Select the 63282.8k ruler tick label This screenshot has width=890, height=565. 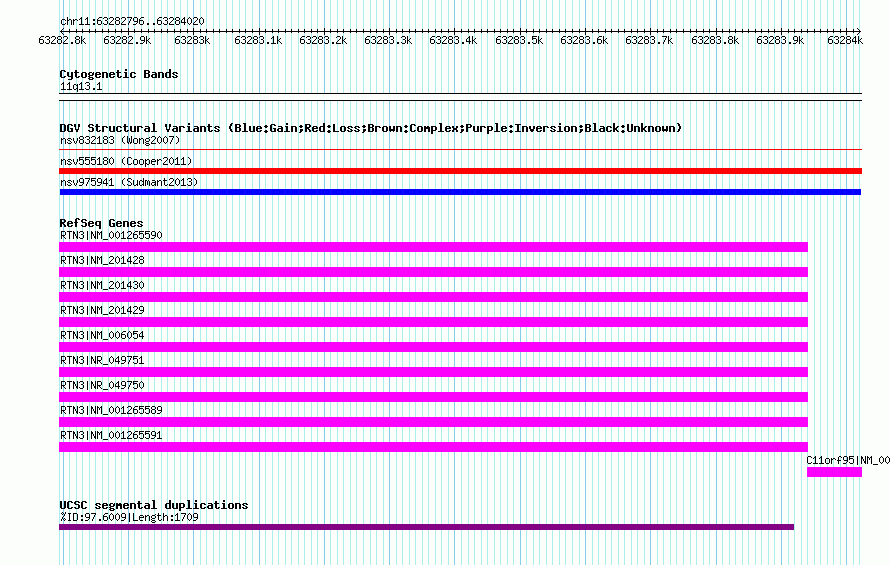62,40
